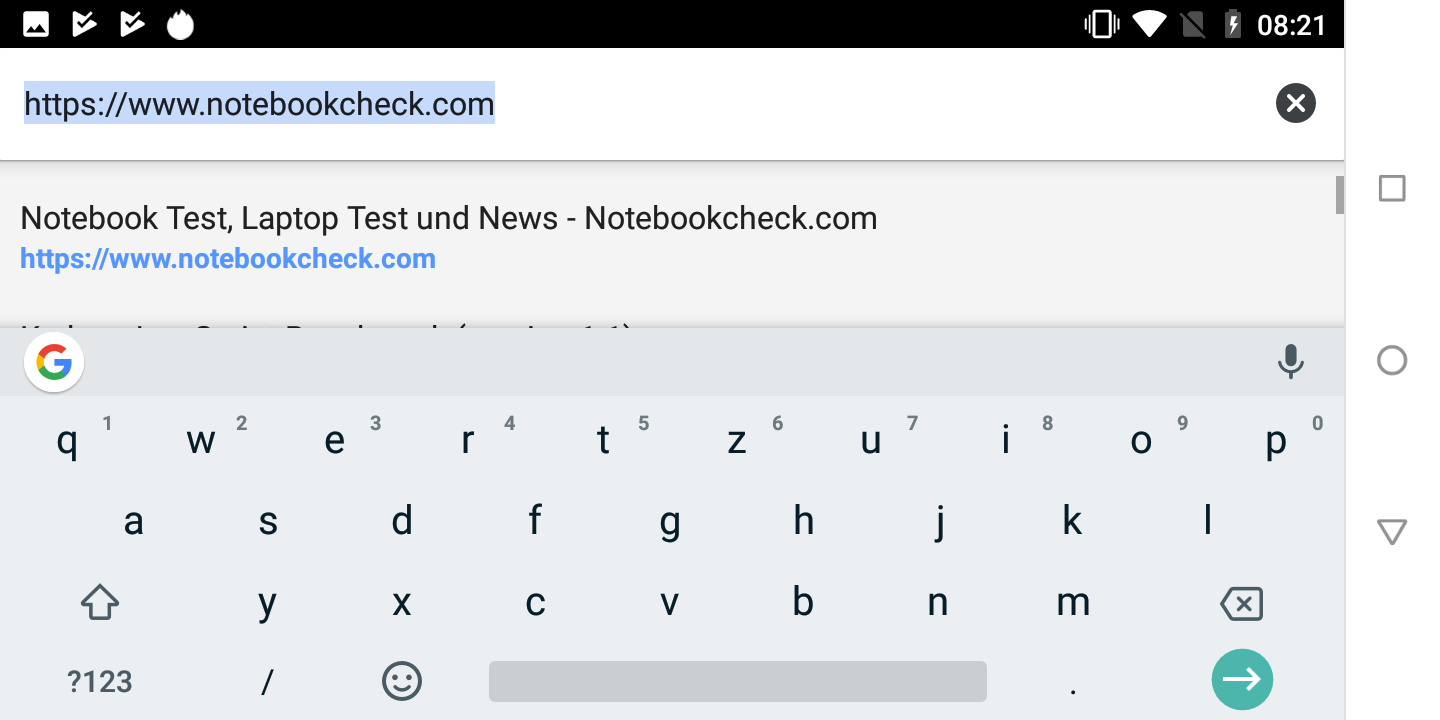This screenshot has width=1440, height=720.
Task: Click the suggestions list scrollbar
Action: (1339, 194)
